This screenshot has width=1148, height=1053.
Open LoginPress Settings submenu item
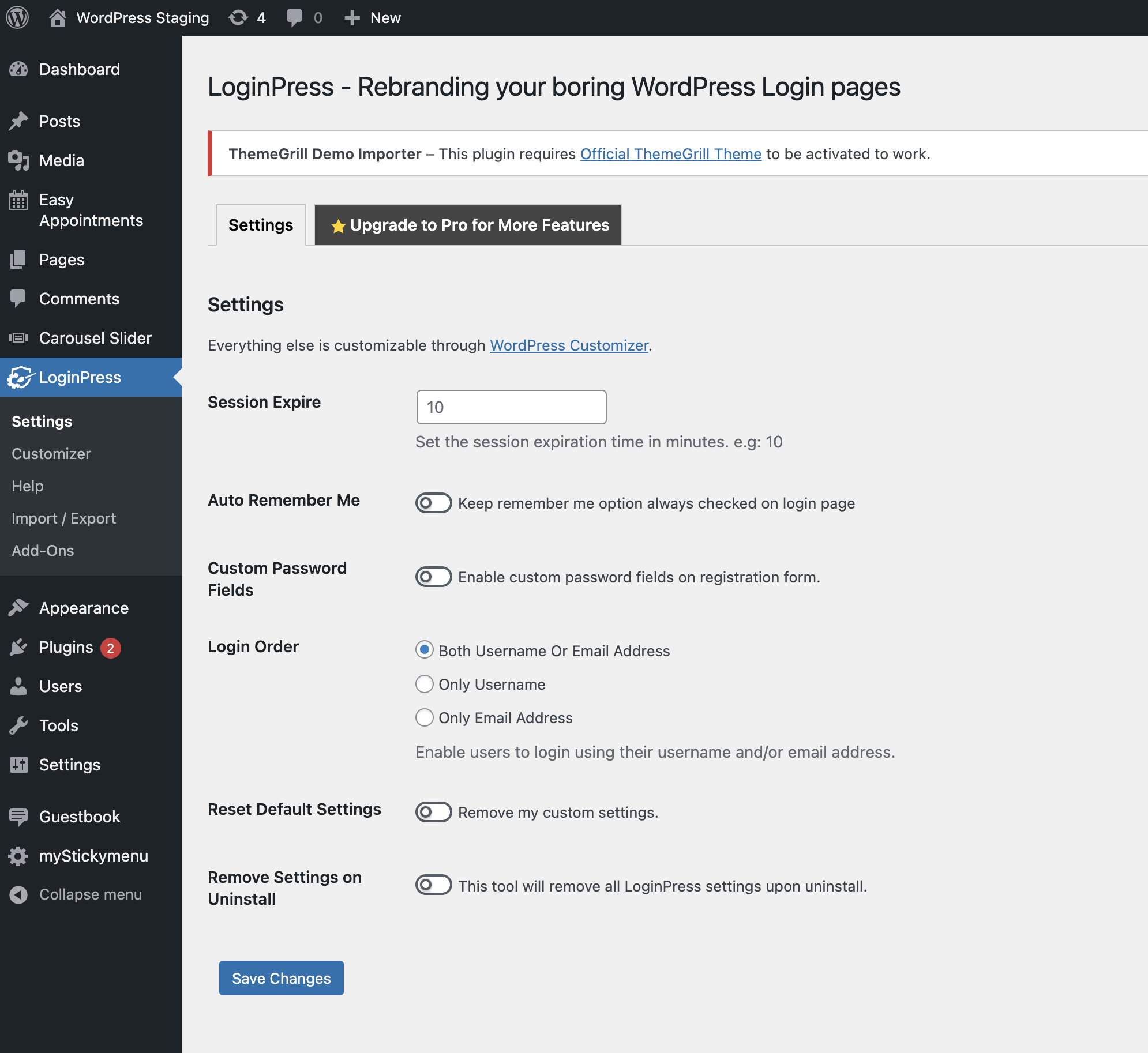point(42,422)
